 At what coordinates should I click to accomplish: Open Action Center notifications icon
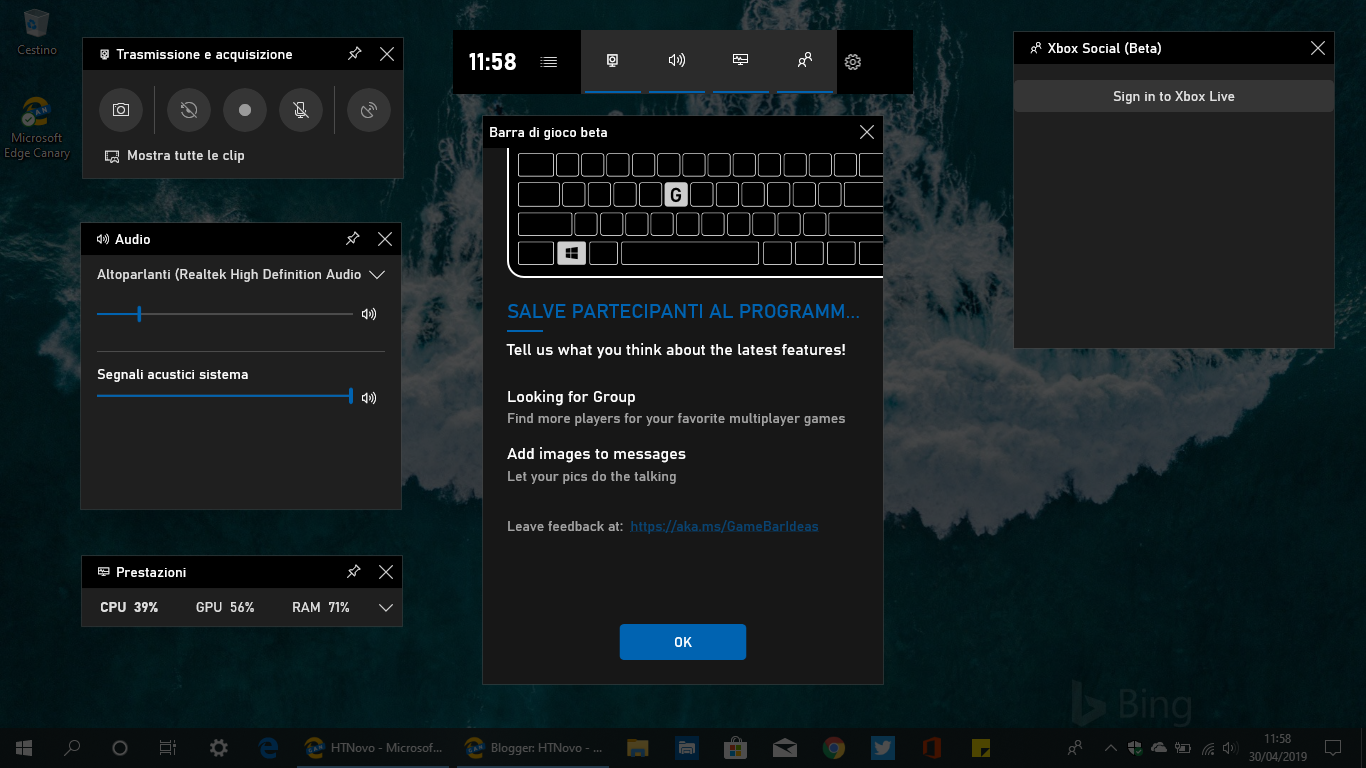pos(1333,748)
